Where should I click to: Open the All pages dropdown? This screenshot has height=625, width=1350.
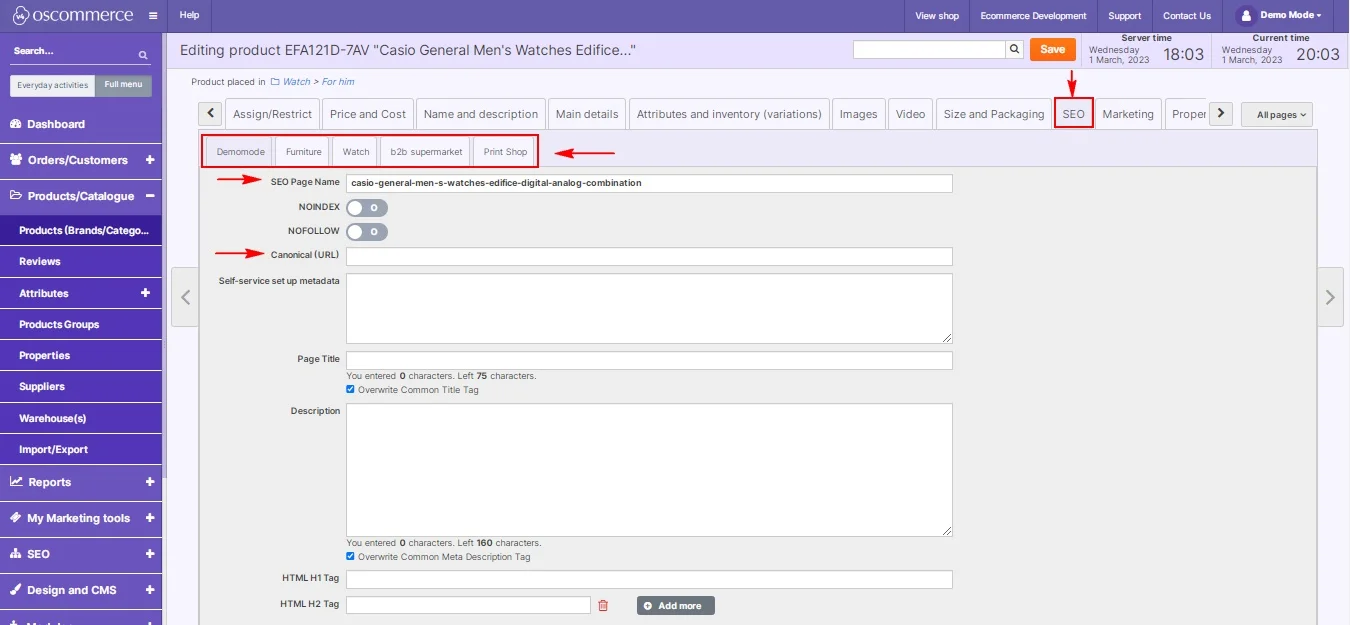coord(1277,115)
